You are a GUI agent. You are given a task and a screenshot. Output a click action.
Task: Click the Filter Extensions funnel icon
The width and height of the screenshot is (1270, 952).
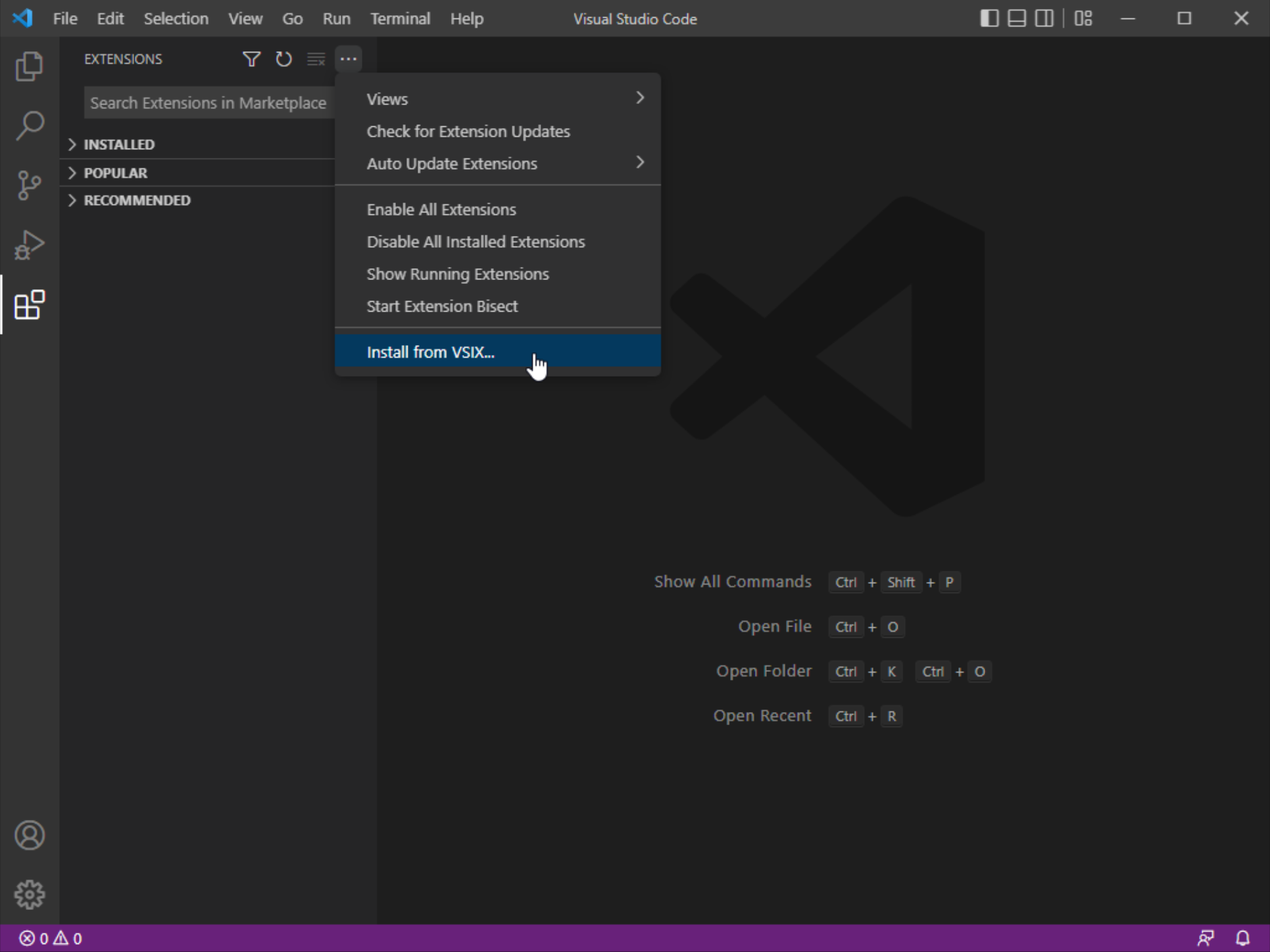click(251, 59)
